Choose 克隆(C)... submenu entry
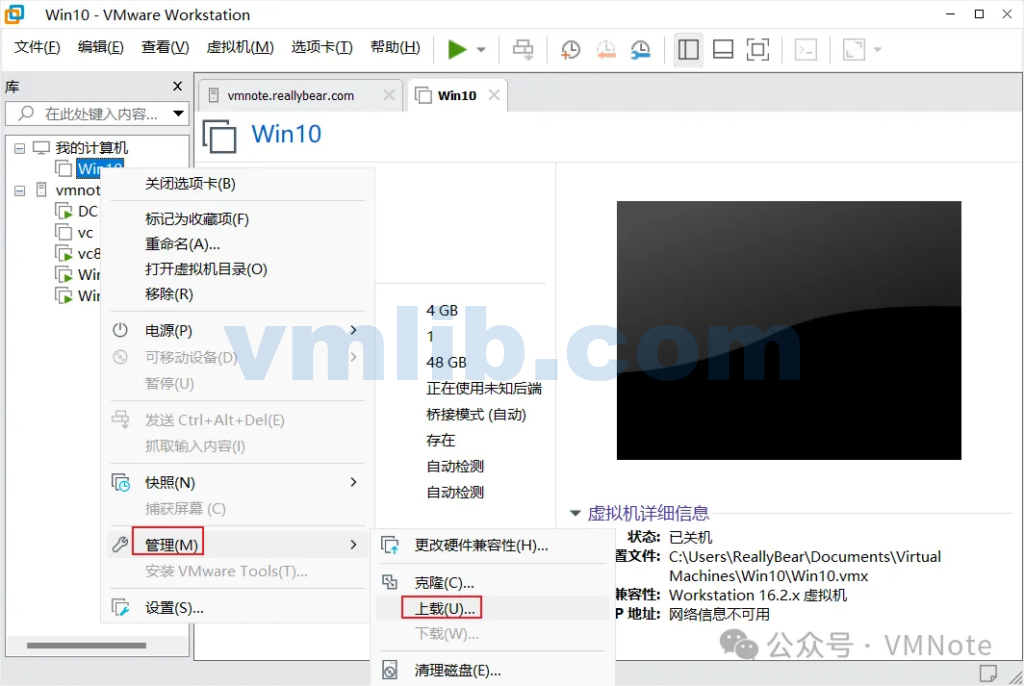 pos(493,582)
